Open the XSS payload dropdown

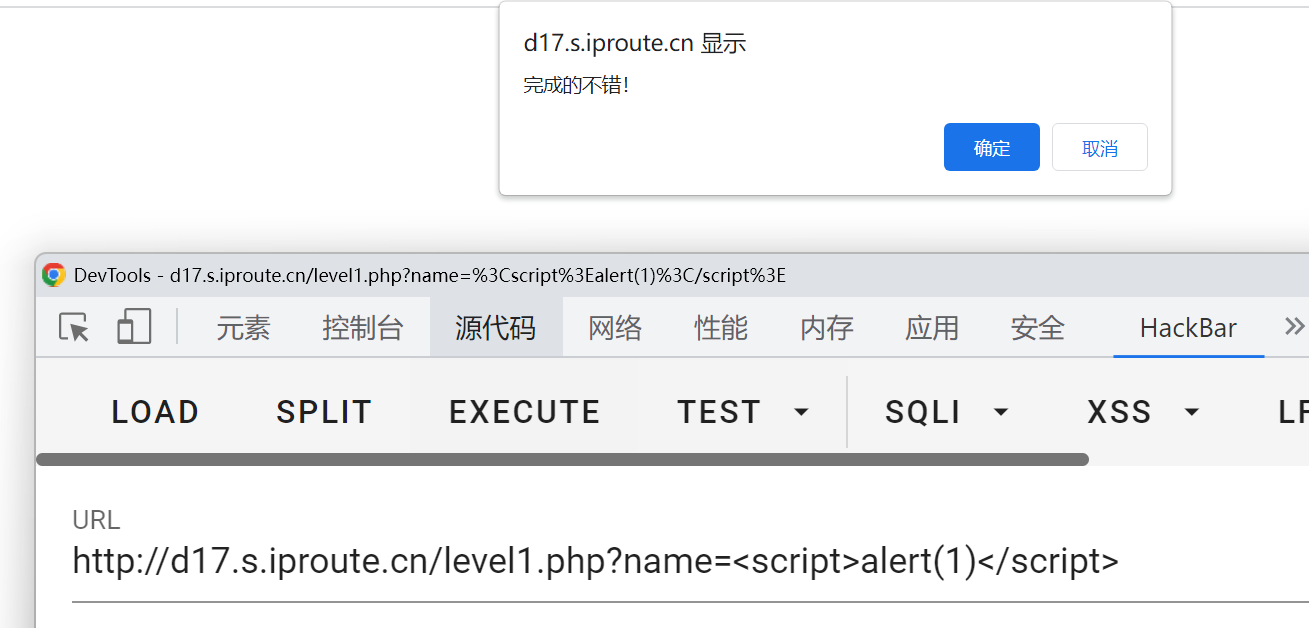coord(1142,411)
